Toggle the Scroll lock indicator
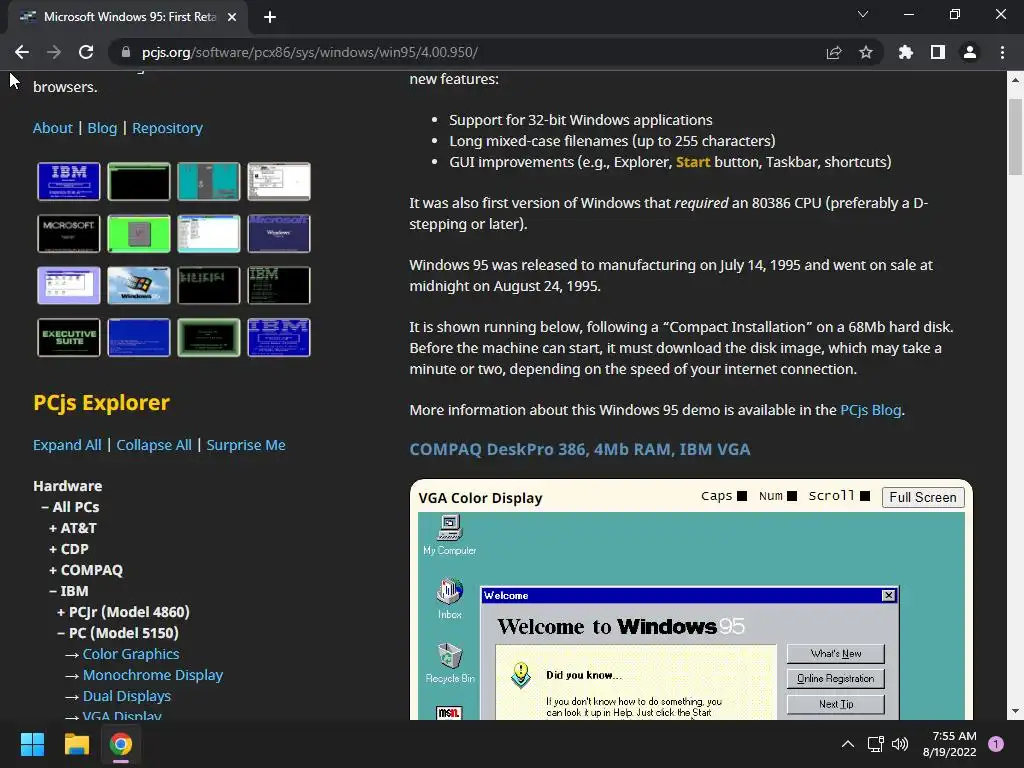The height and width of the screenshot is (768, 1024). (x=865, y=496)
